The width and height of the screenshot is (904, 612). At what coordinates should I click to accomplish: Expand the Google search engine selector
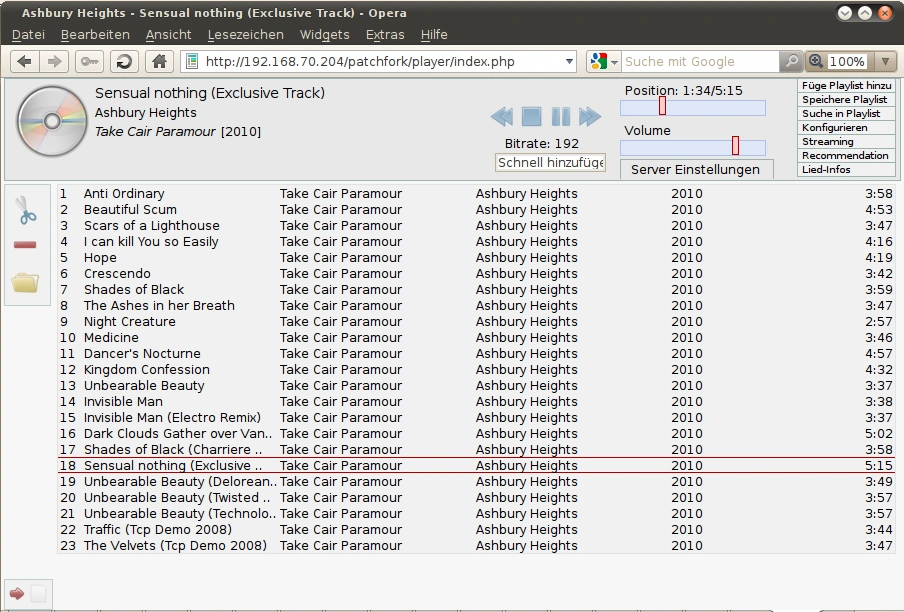[x=604, y=62]
